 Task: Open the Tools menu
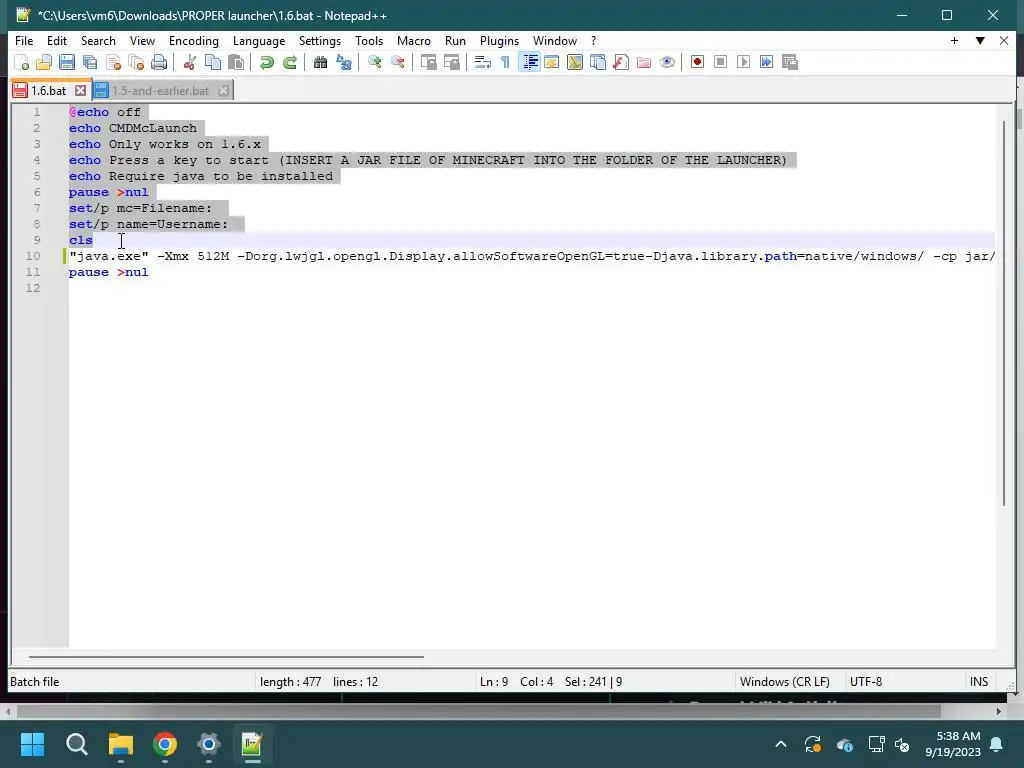[x=369, y=40]
